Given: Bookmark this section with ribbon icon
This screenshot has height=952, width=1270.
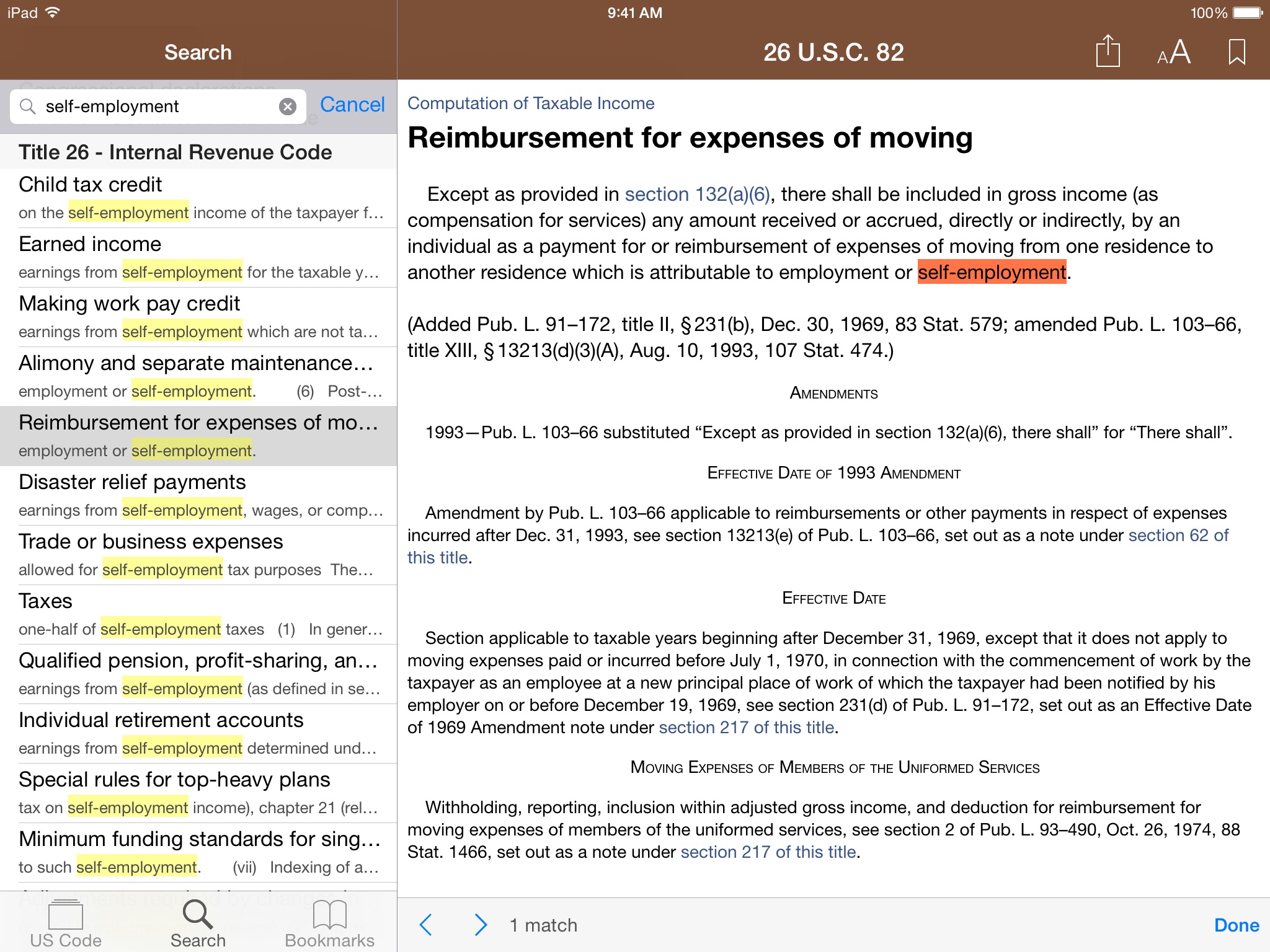Looking at the screenshot, I should coord(1237,52).
